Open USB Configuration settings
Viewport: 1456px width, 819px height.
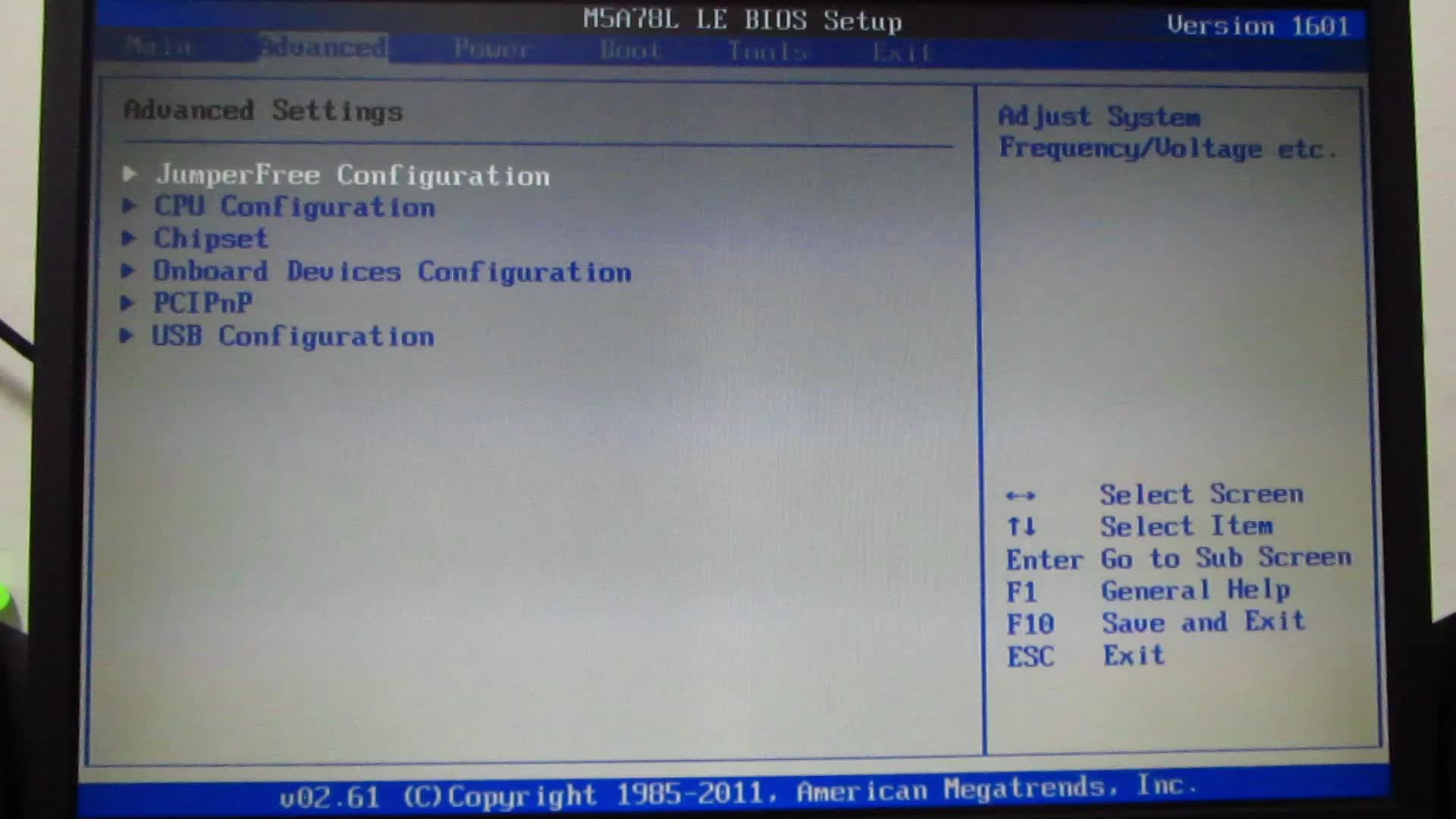295,335
